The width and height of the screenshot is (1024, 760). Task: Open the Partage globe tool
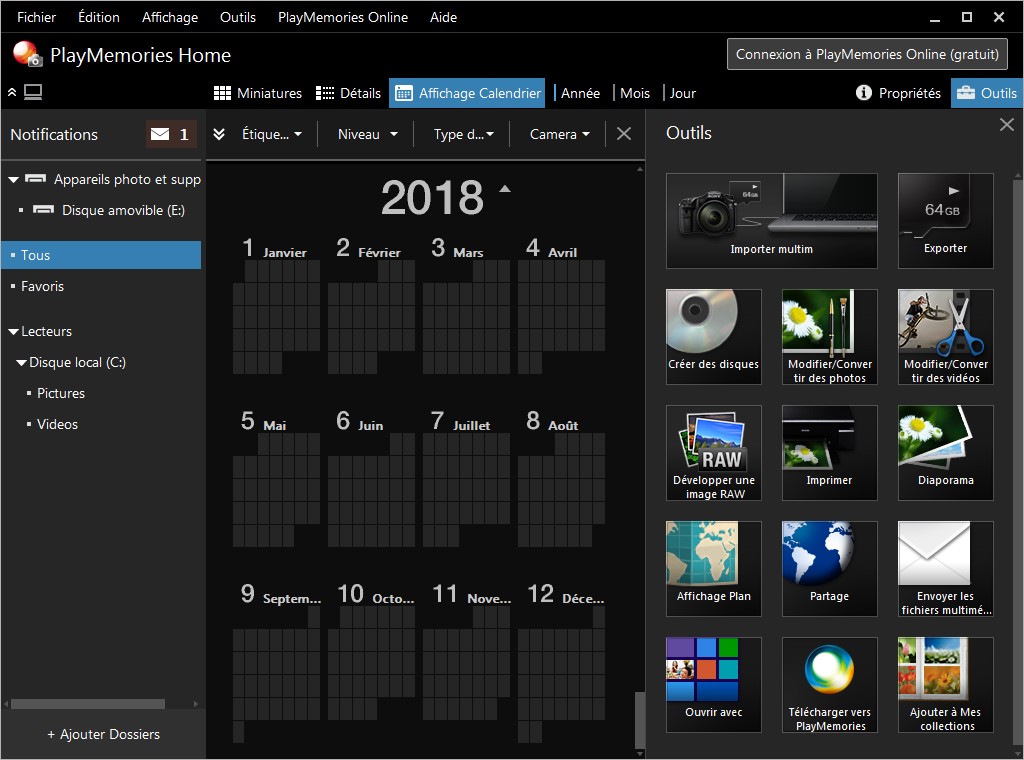[x=829, y=569]
